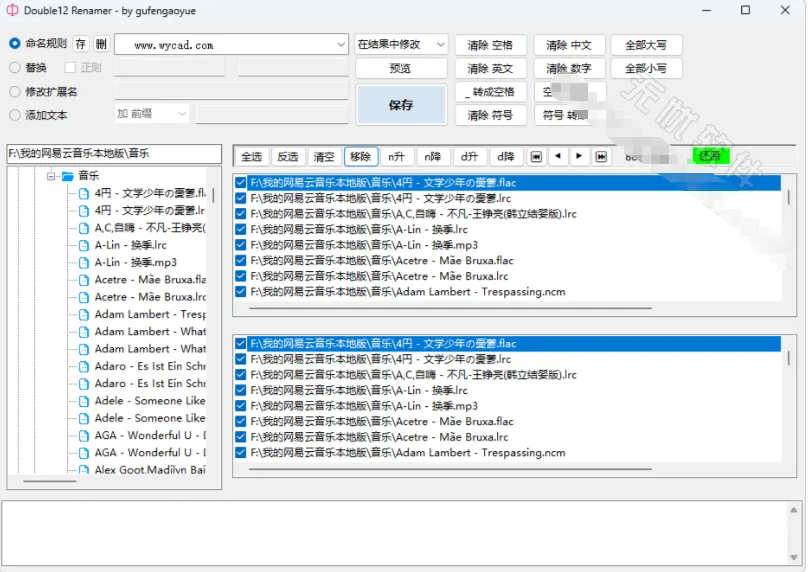The width and height of the screenshot is (810, 572).
Task: Click the log panel scroll-up arrow
Action: tap(793, 510)
